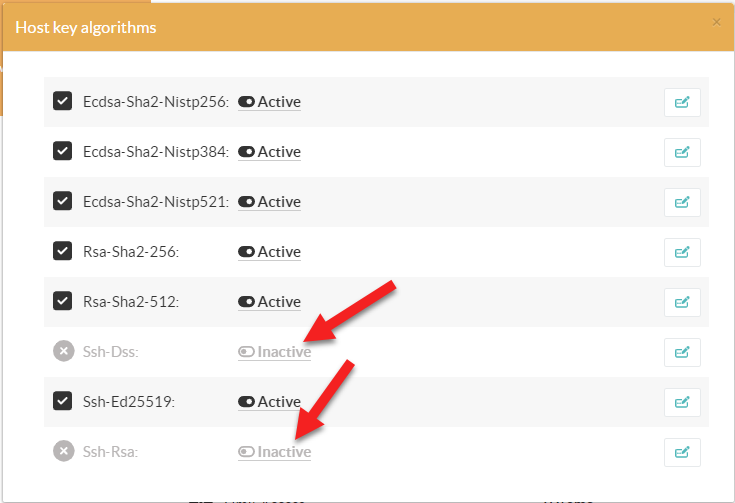Close the Host key algorithms dialog
Image resolution: width=735 pixels, height=503 pixels.
click(715, 22)
